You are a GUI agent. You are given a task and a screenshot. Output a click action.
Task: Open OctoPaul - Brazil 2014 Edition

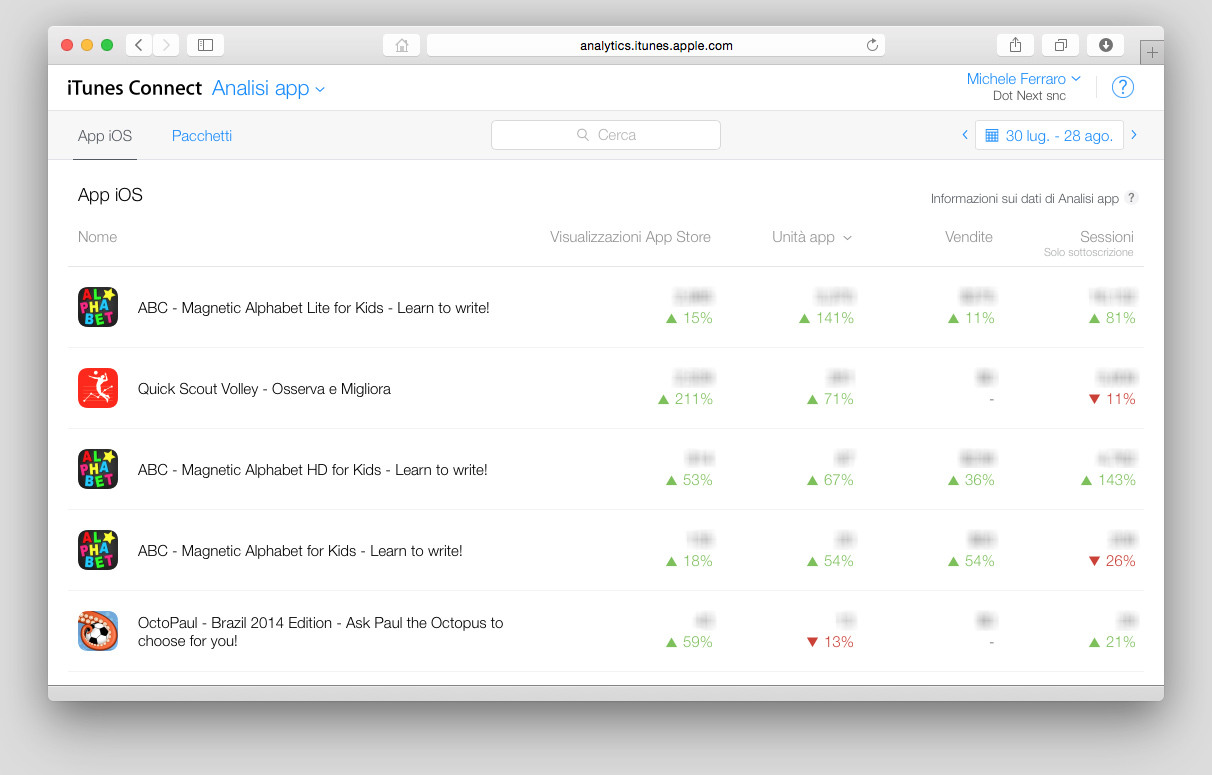321,631
